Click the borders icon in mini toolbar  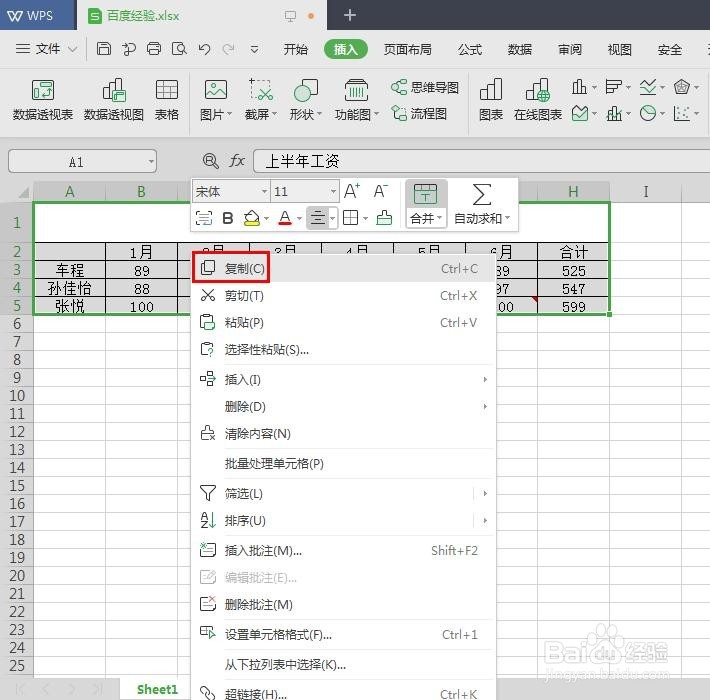coord(350,218)
